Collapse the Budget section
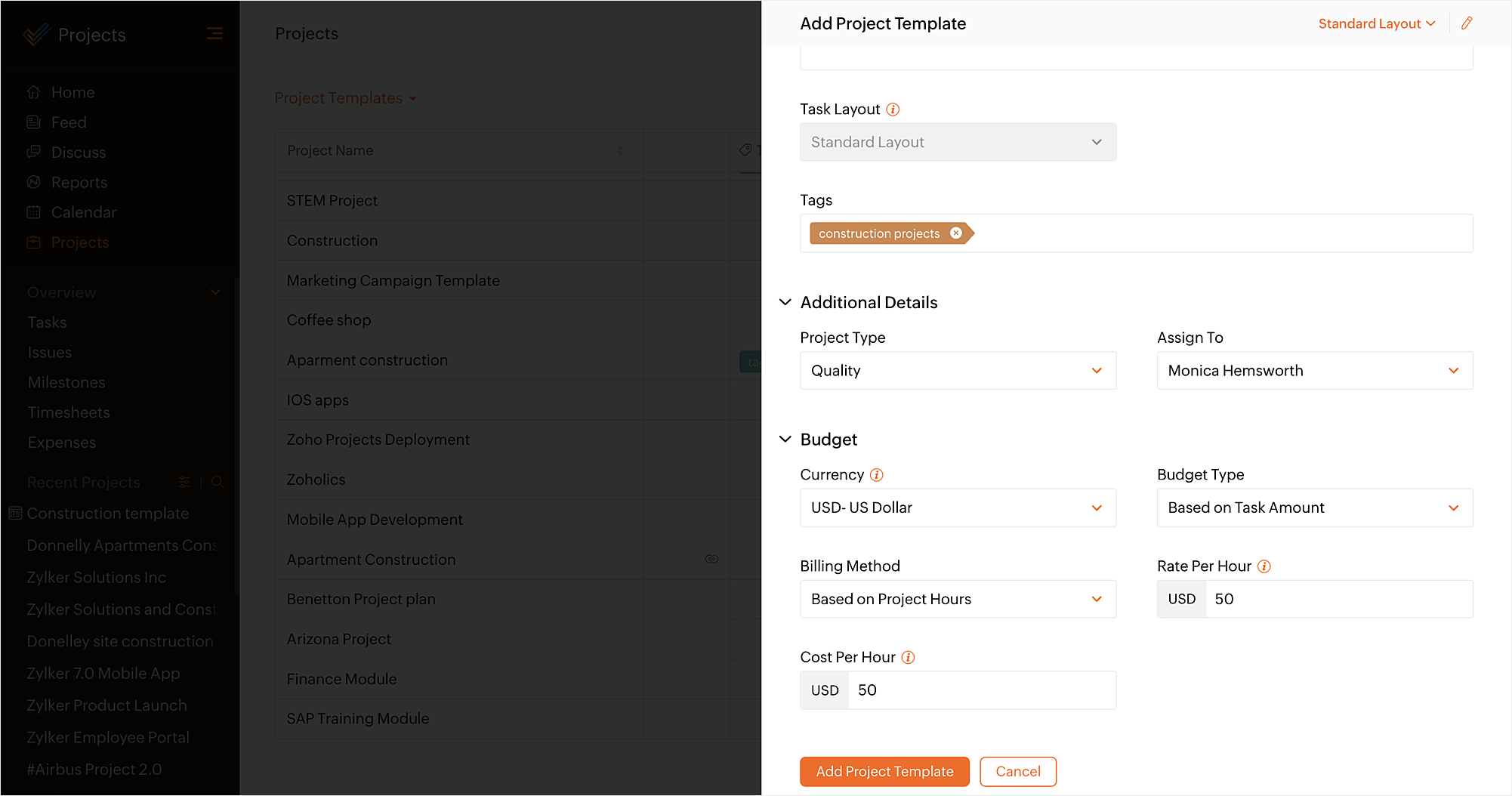 click(x=785, y=440)
